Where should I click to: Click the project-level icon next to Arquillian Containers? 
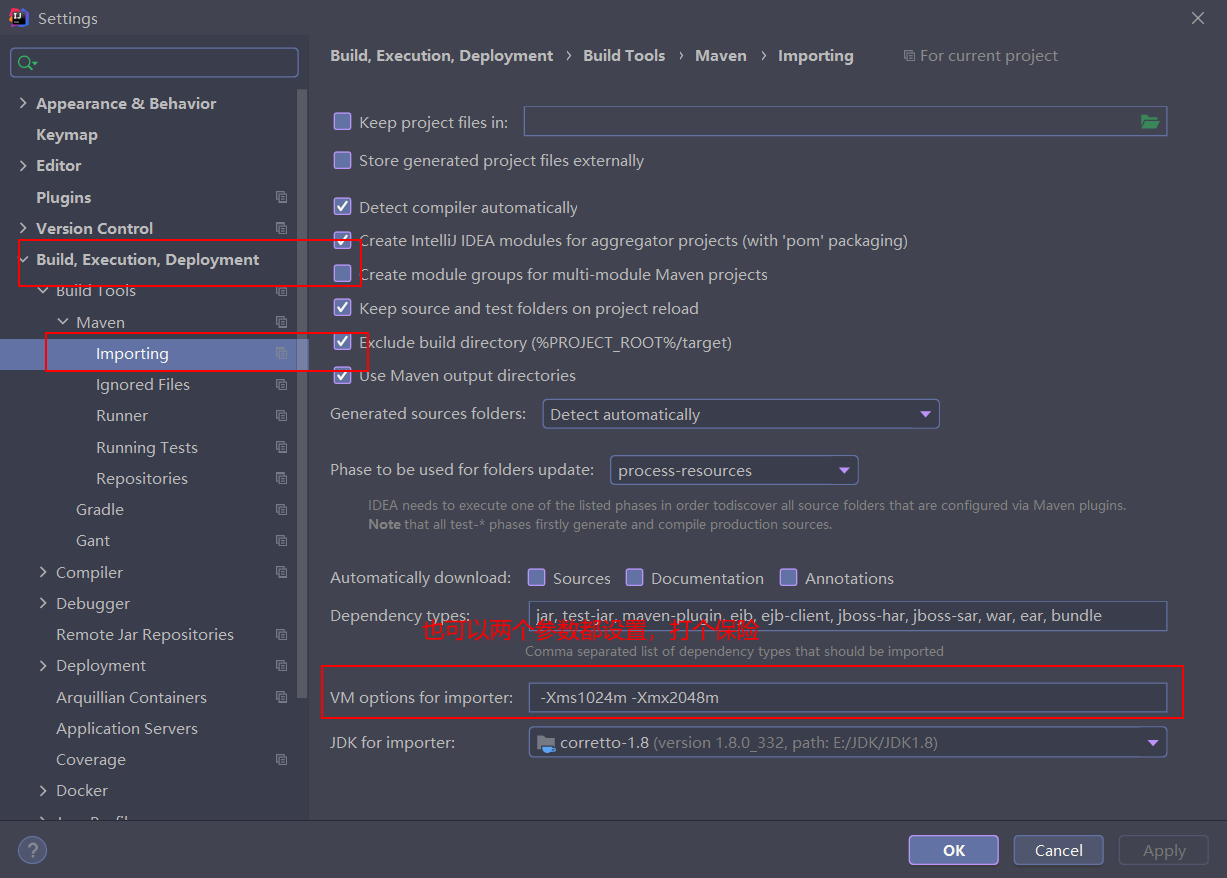281,697
